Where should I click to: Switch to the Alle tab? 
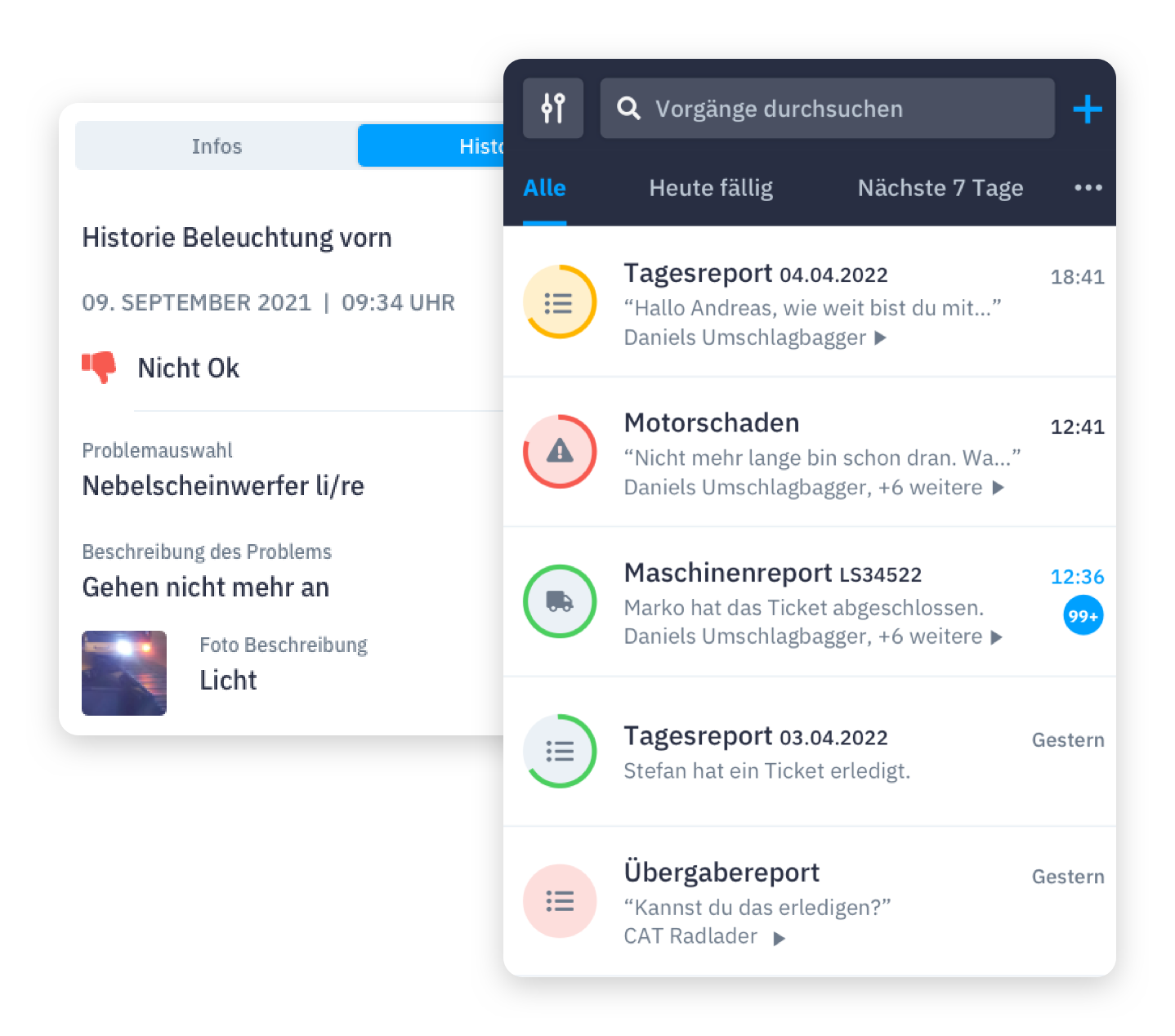click(544, 189)
